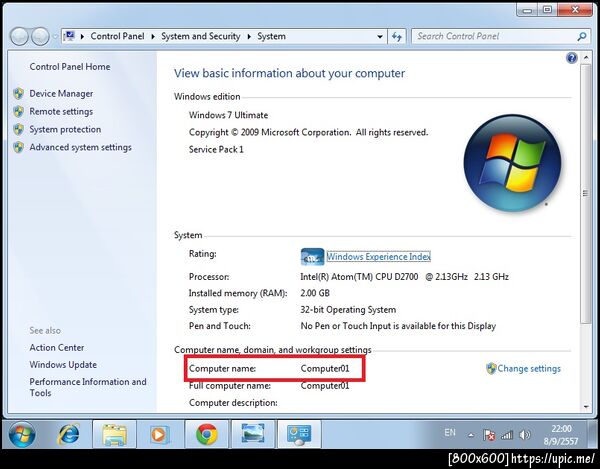
Task: Open System protection link
Action: tap(65, 129)
